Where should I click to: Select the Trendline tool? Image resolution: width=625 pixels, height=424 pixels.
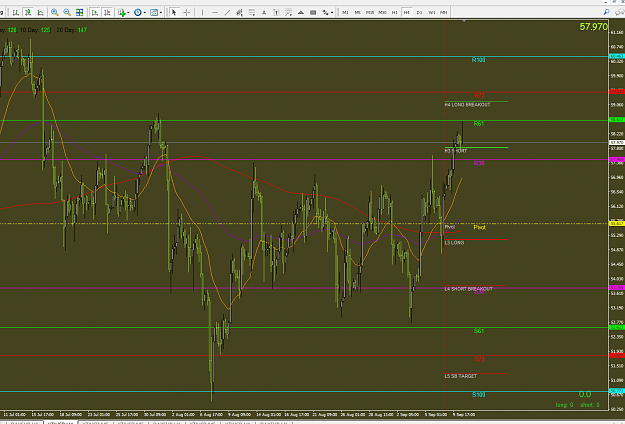click(x=227, y=12)
